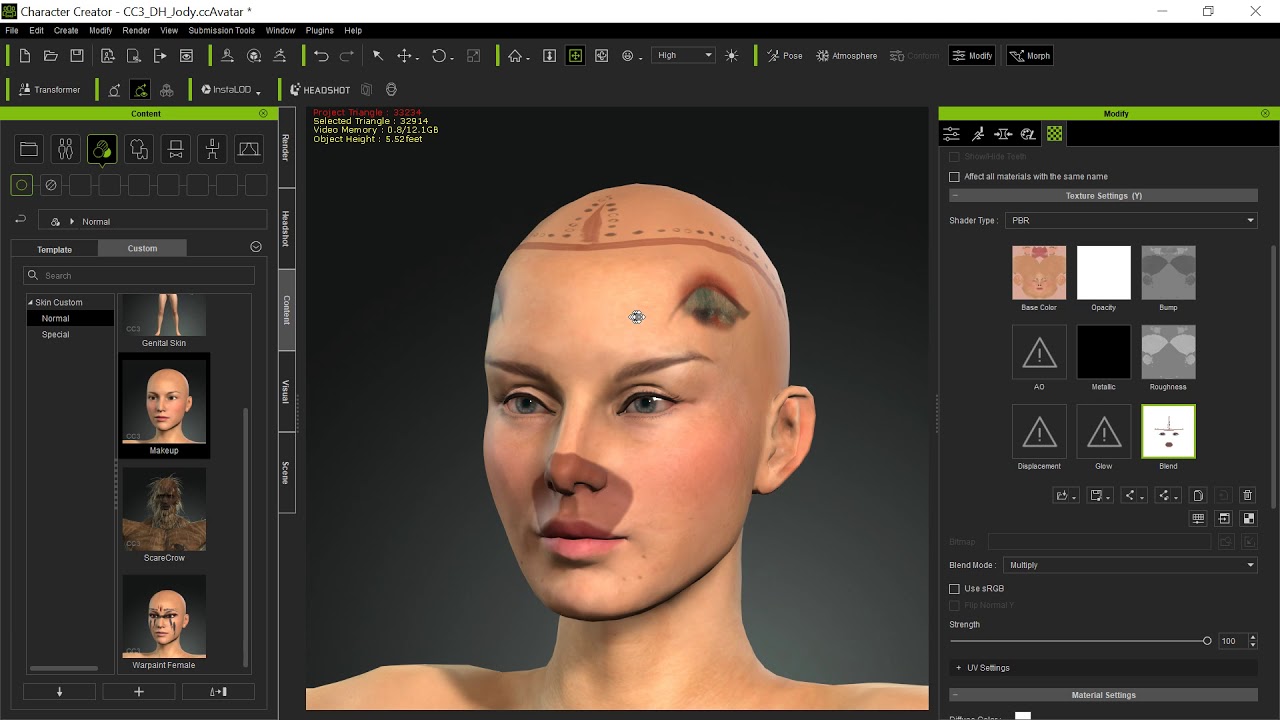The image size is (1280, 720).
Task: Click the Add plus button in Content
Action: coord(139,691)
